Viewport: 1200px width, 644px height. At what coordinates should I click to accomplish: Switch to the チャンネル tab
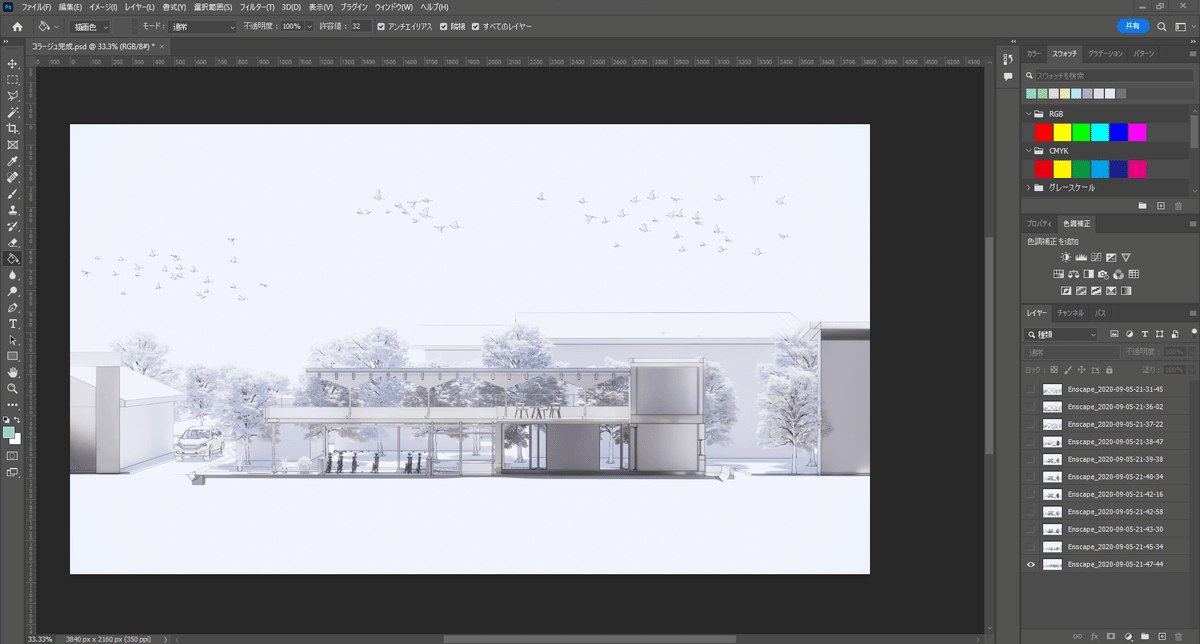coord(1070,313)
